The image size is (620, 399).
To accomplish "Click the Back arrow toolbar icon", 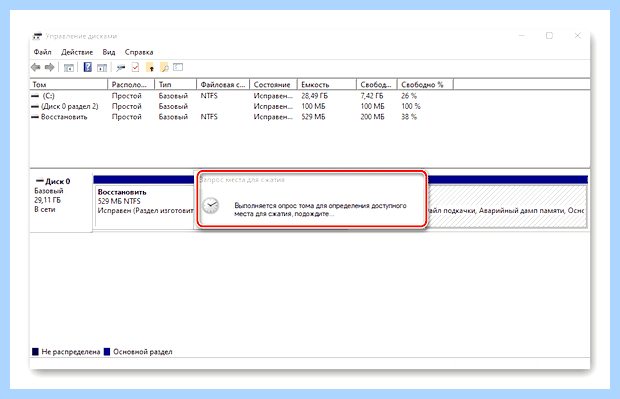I will pyautogui.click(x=36, y=68).
